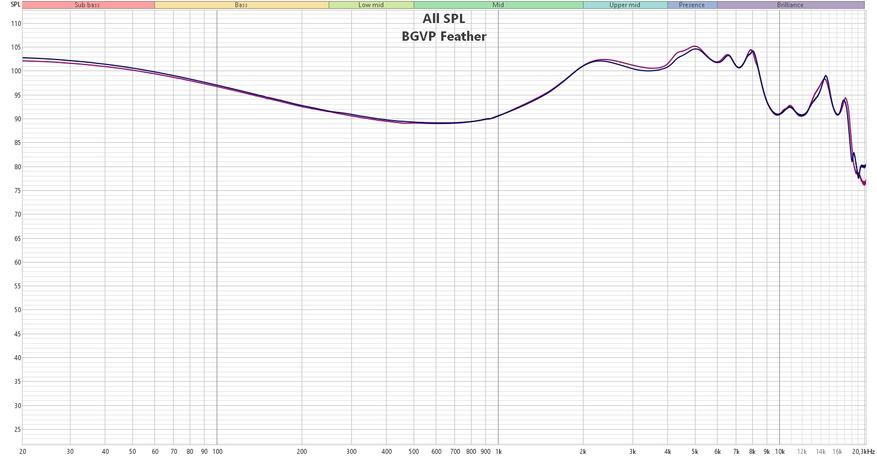Select the 7k frequency axis label
The image size is (877, 458).
click(737, 451)
